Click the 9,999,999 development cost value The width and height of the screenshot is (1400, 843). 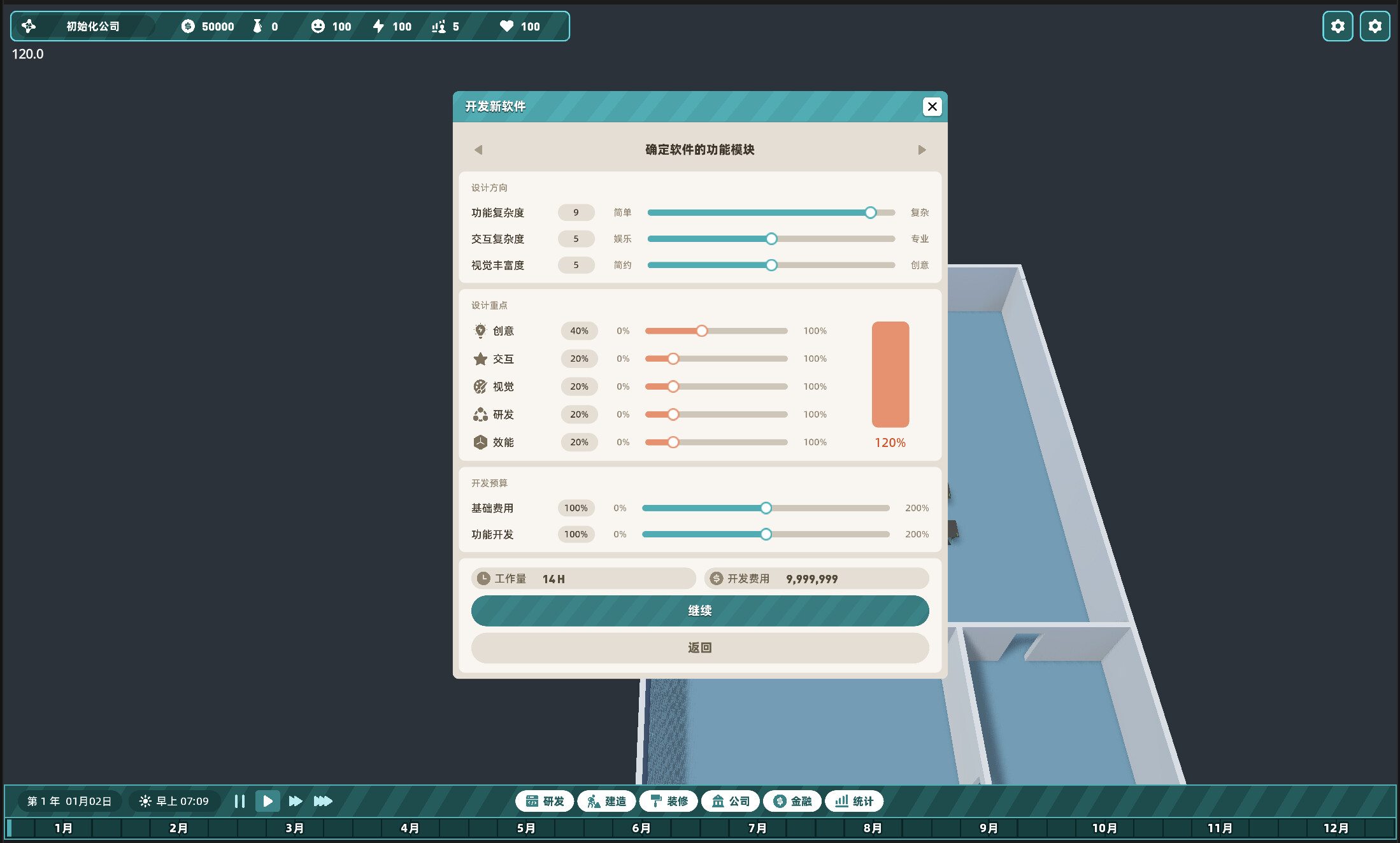click(x=812, y=579)
